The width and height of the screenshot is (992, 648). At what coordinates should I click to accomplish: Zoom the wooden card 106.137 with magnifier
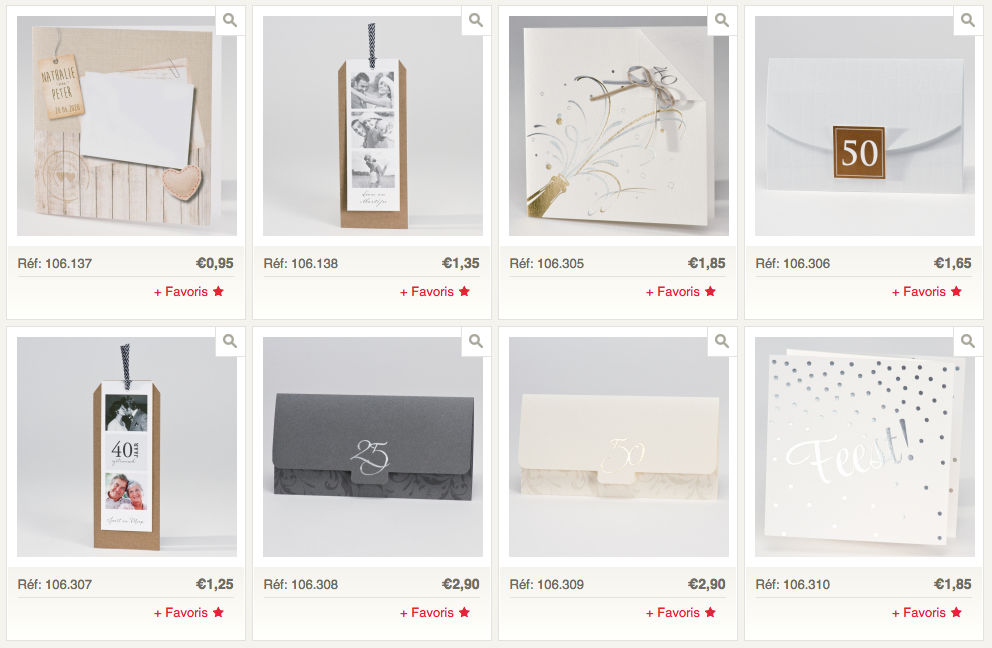pyautogui.click(x=230, y=20)
